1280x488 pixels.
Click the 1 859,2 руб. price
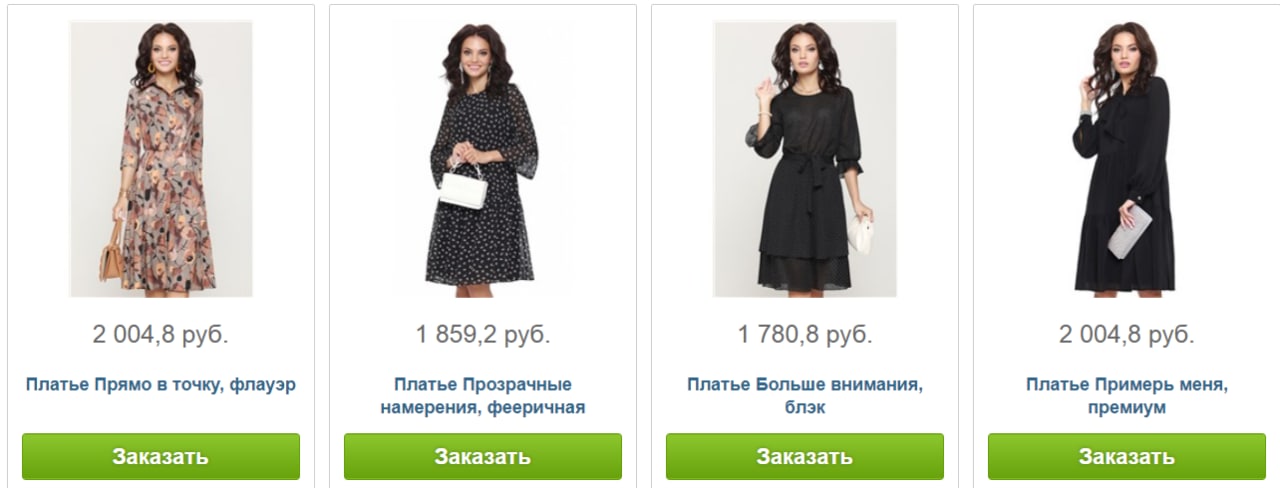(483, 334)
